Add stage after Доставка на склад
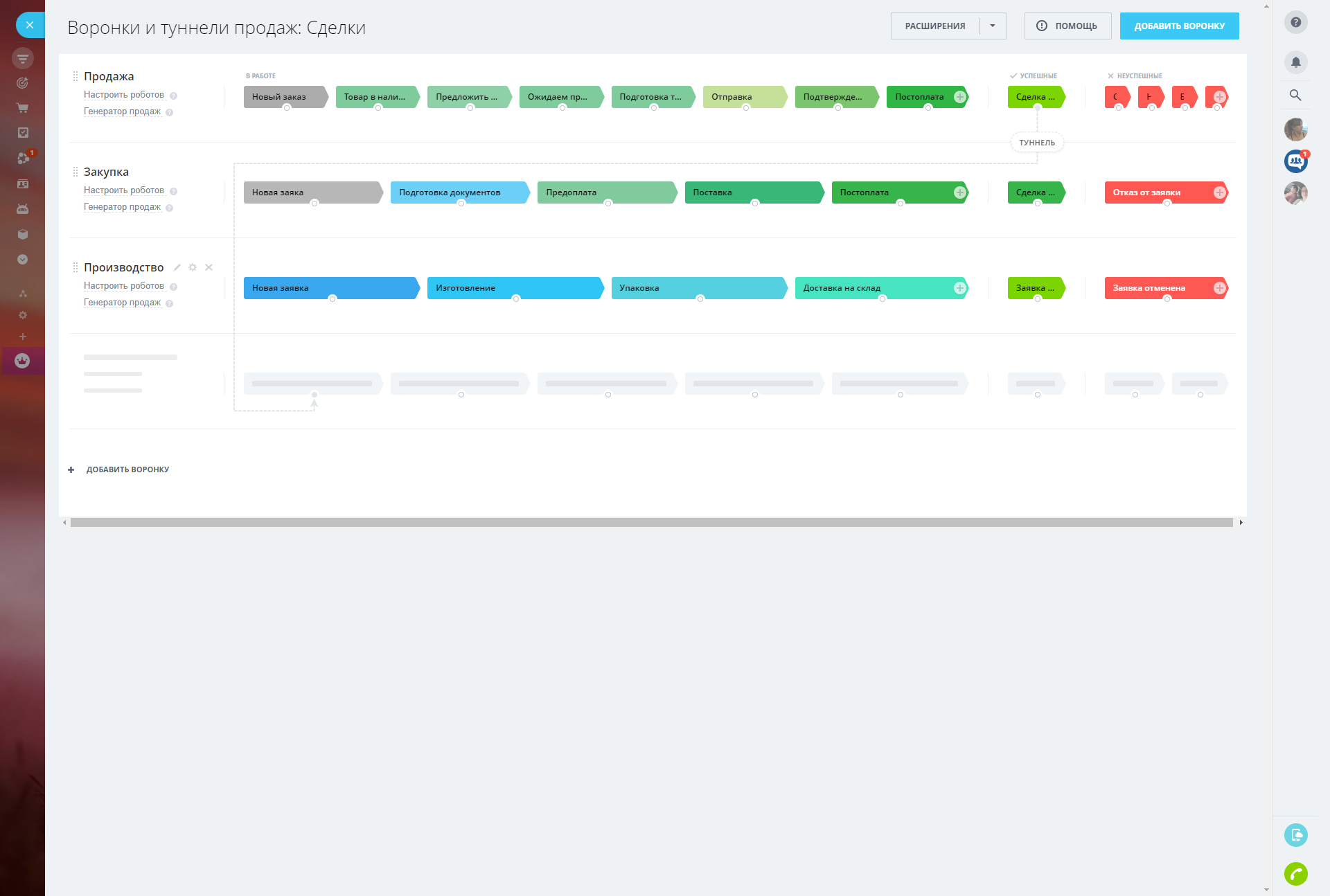1330x896 pixels. (959, 288)
